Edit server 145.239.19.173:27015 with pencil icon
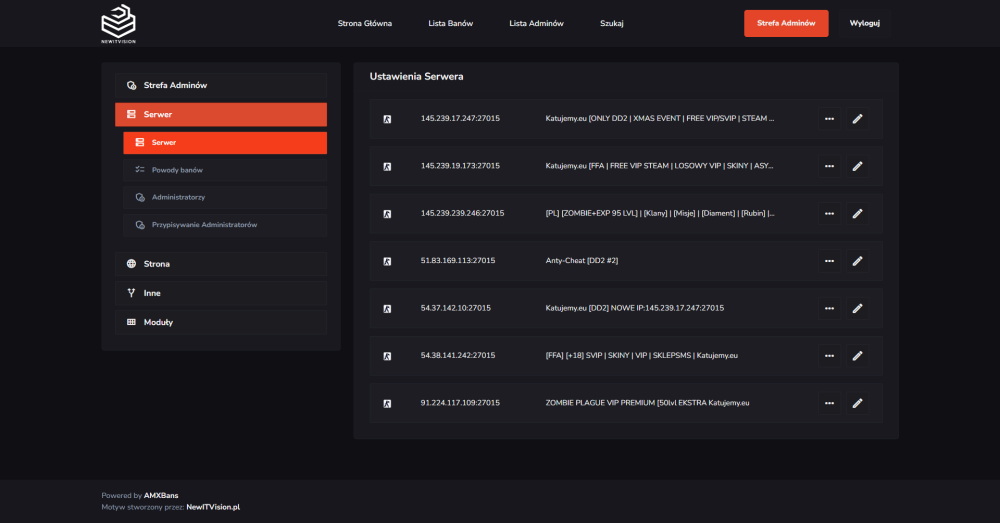This screenshot has height=523, width=1000. pyautogui.click(x=857, y=166)
